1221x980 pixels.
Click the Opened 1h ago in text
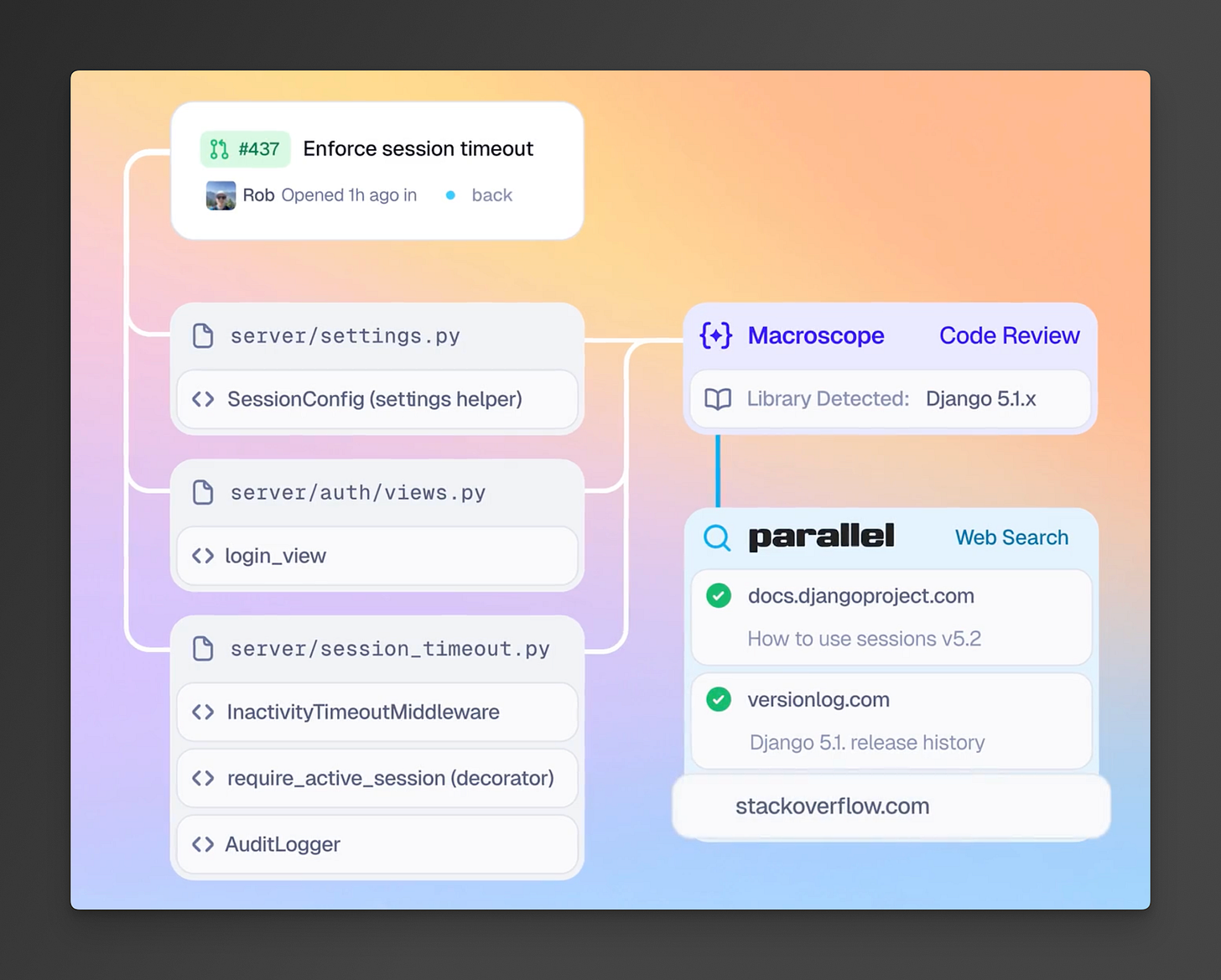[349, 195]
